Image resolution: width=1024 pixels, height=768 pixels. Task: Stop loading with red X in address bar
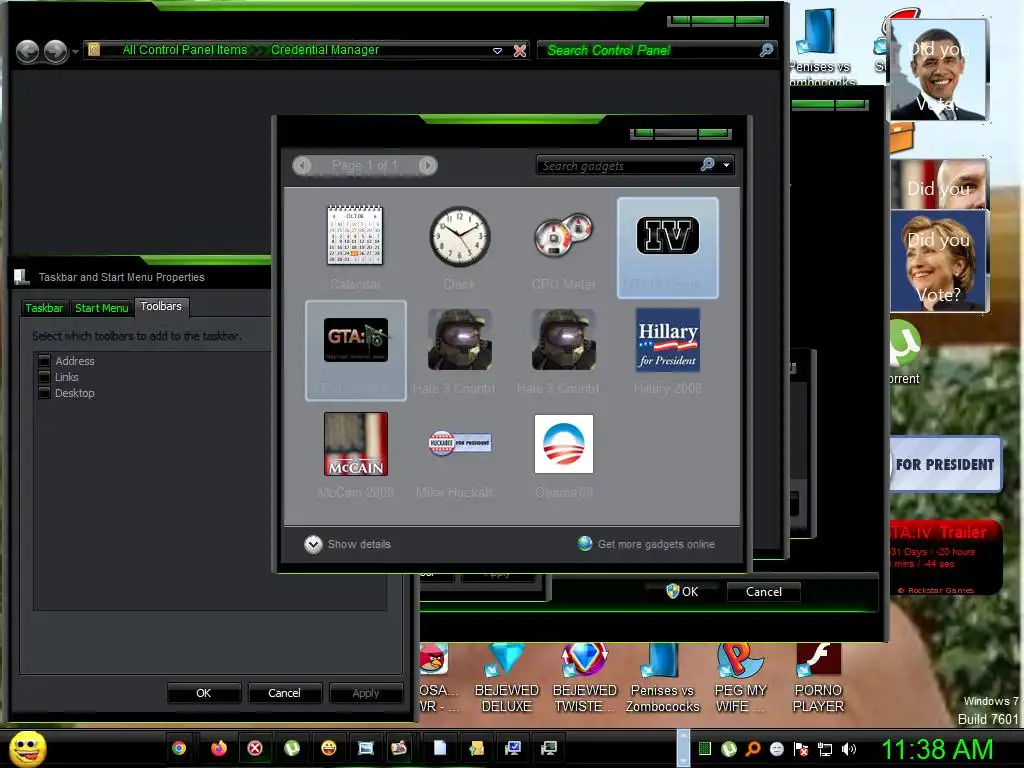pos(520,51)
